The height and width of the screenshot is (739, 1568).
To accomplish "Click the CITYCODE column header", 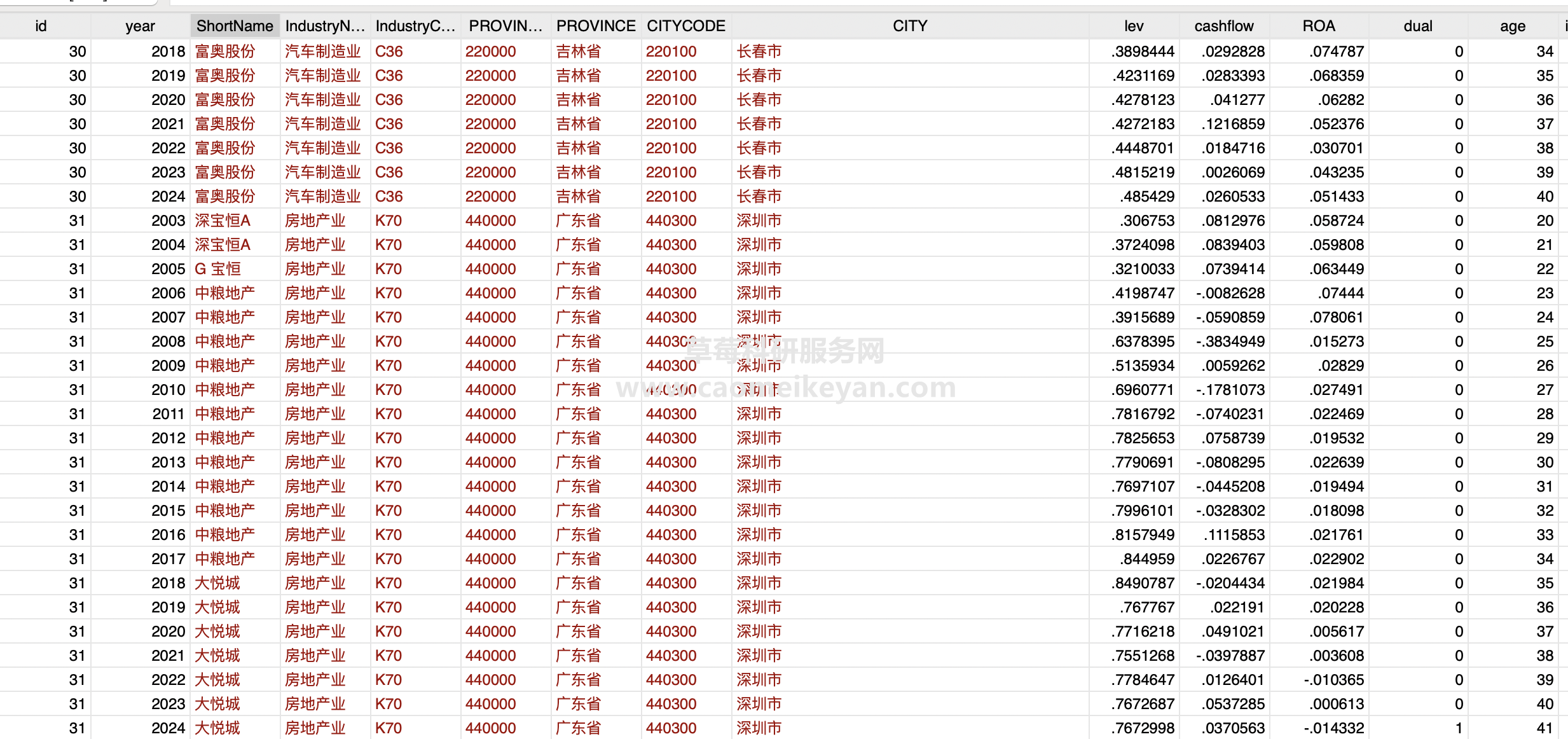I will click(685, 26).
